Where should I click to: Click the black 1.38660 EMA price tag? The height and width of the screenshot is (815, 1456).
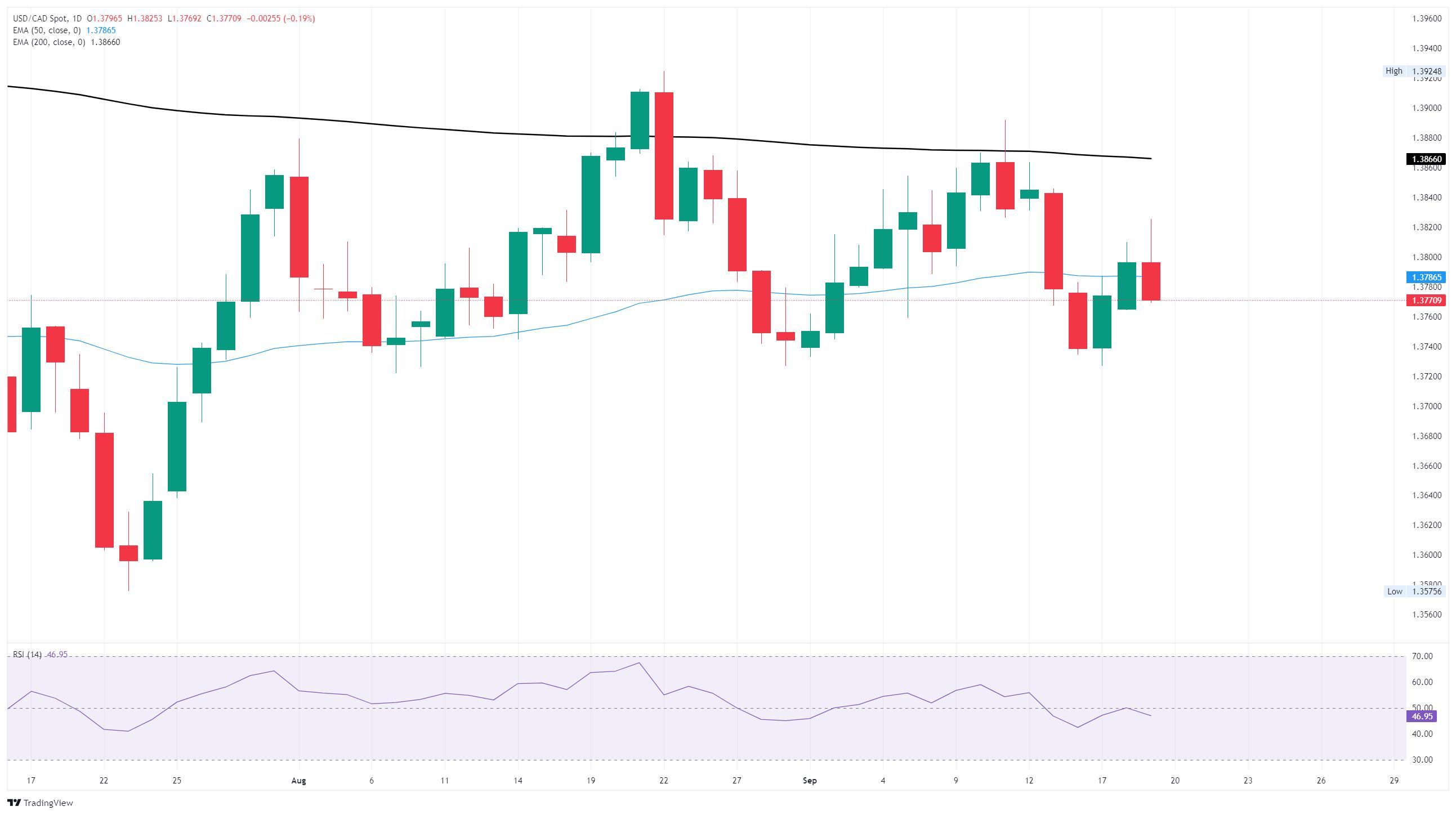click(x=1425, y=159)
